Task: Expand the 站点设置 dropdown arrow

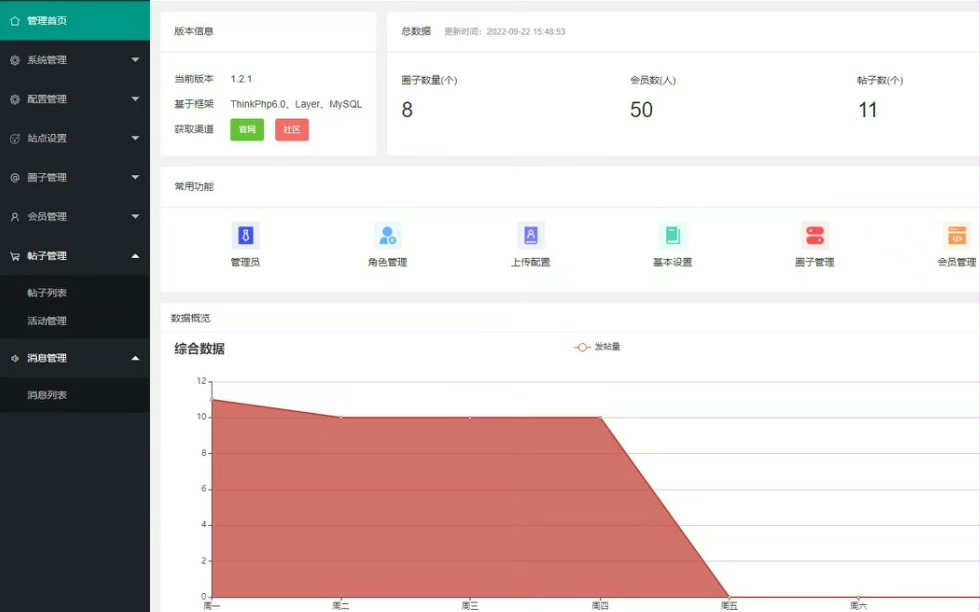Action: 135,138
